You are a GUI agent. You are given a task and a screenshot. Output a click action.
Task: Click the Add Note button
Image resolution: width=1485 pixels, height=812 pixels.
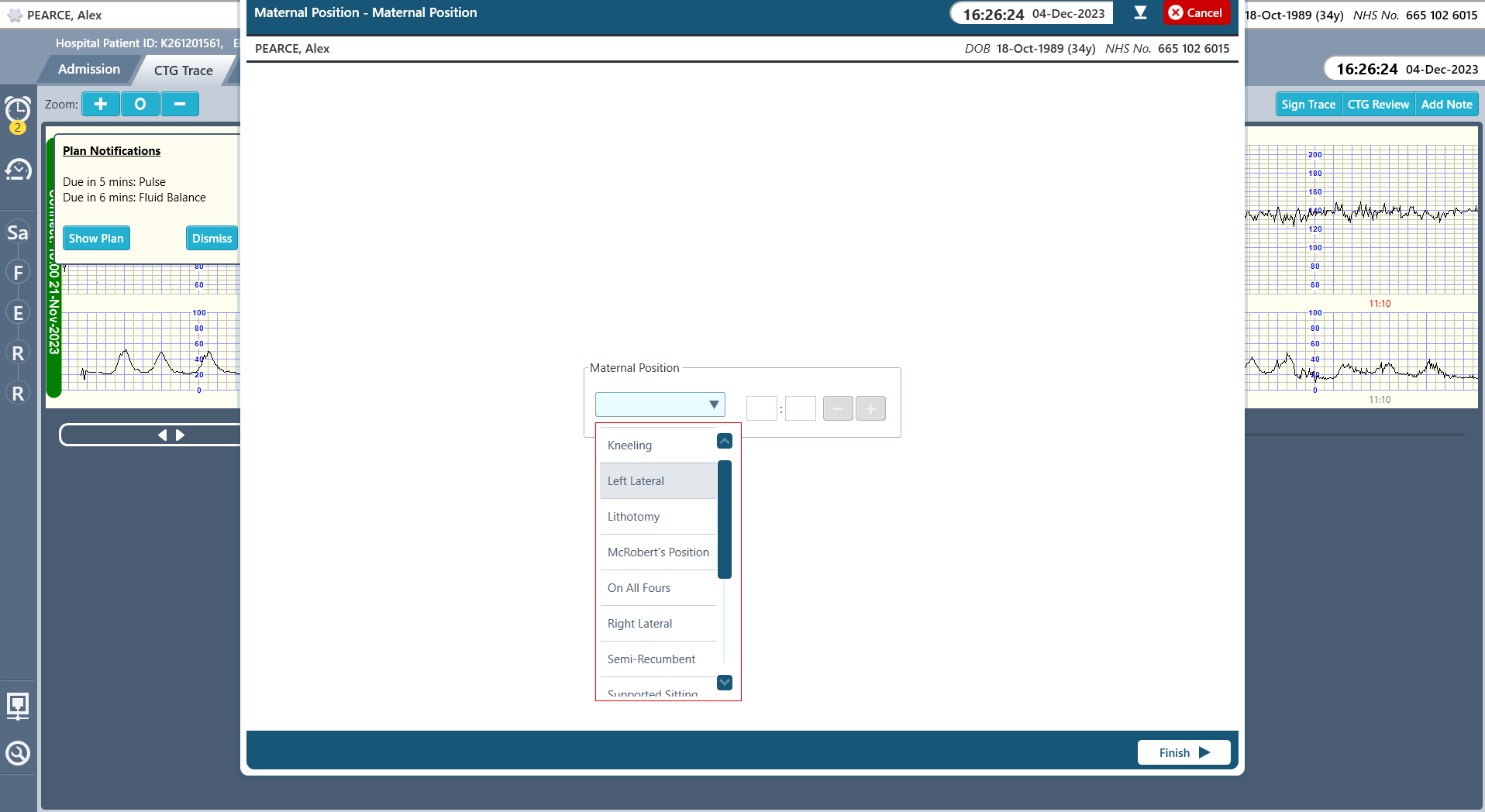point(1446,105)
